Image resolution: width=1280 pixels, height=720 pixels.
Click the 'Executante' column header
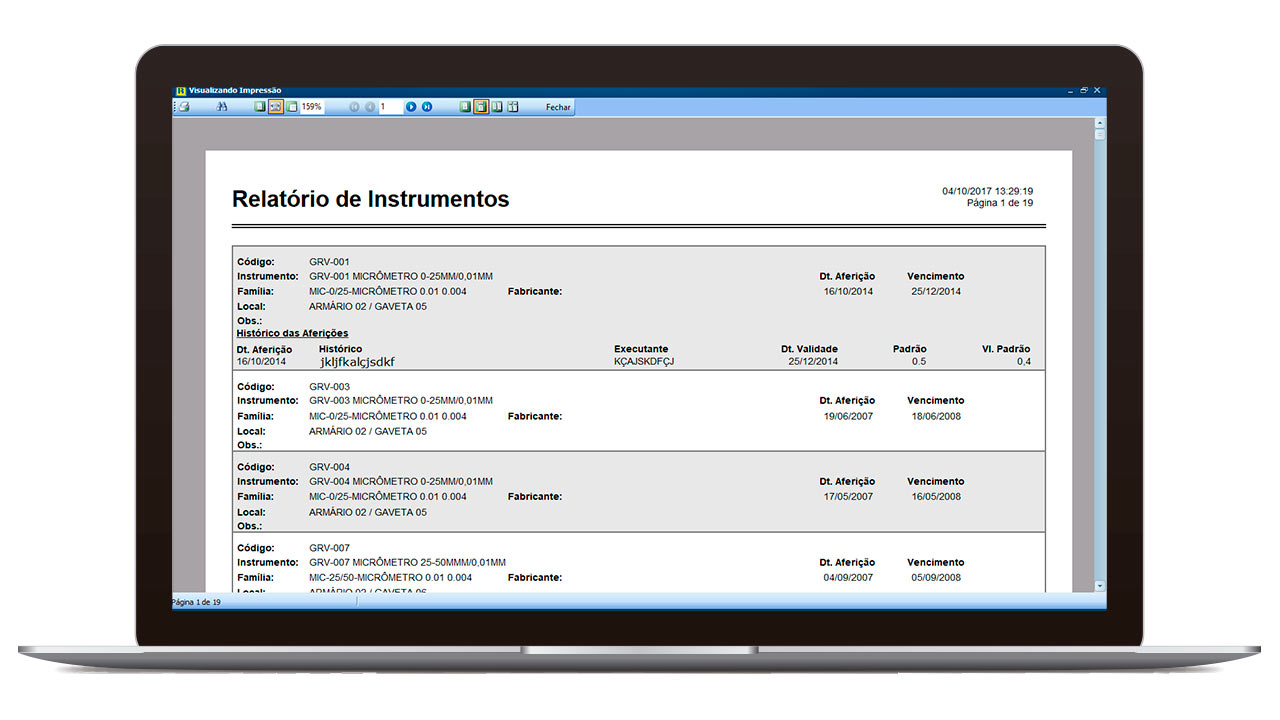click(641, 349)
